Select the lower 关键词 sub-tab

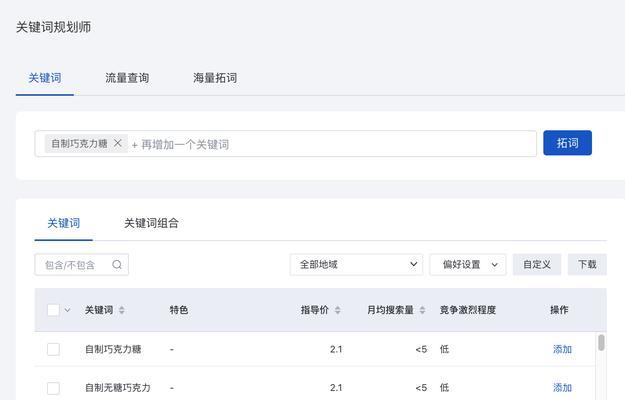63,223
